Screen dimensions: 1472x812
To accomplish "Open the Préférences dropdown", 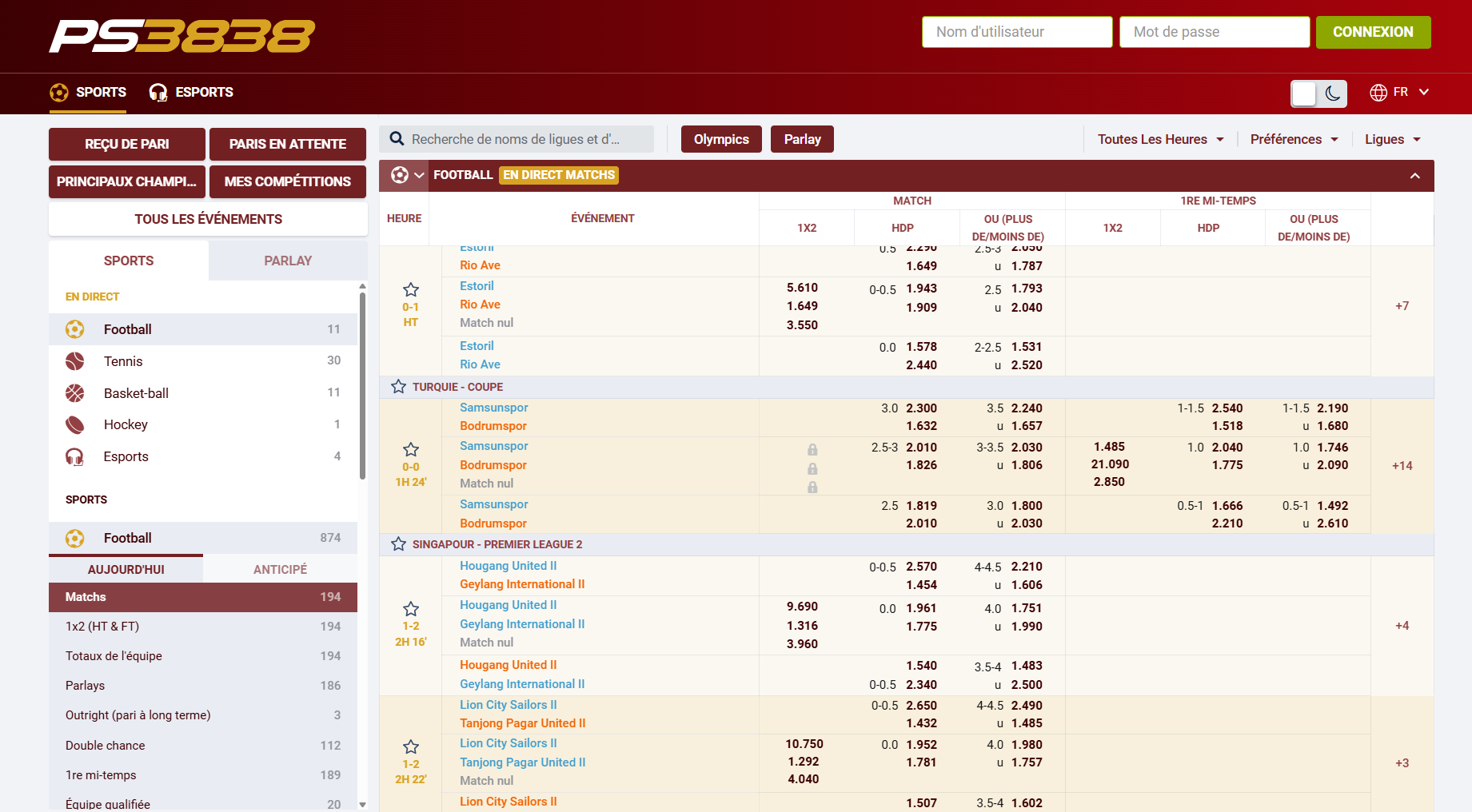I will click(x=1294, y=139).
